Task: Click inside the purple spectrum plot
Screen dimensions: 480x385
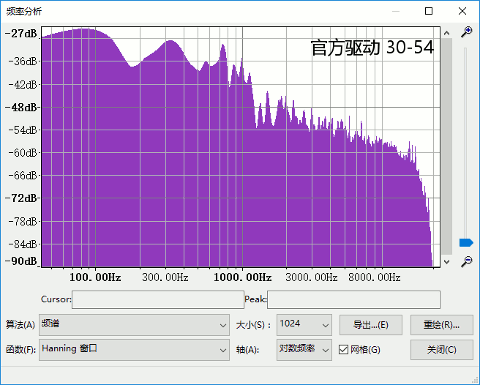Action: pos(240,147)
